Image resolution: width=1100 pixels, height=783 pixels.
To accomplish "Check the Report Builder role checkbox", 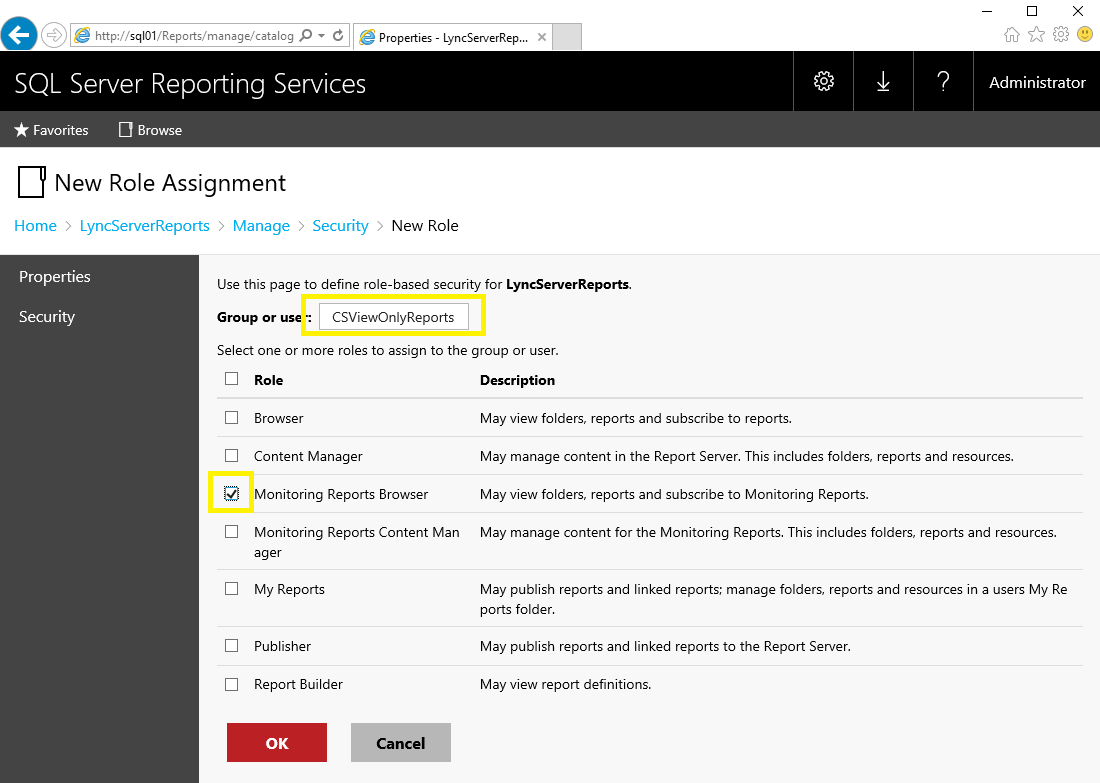I will (232, 684).
